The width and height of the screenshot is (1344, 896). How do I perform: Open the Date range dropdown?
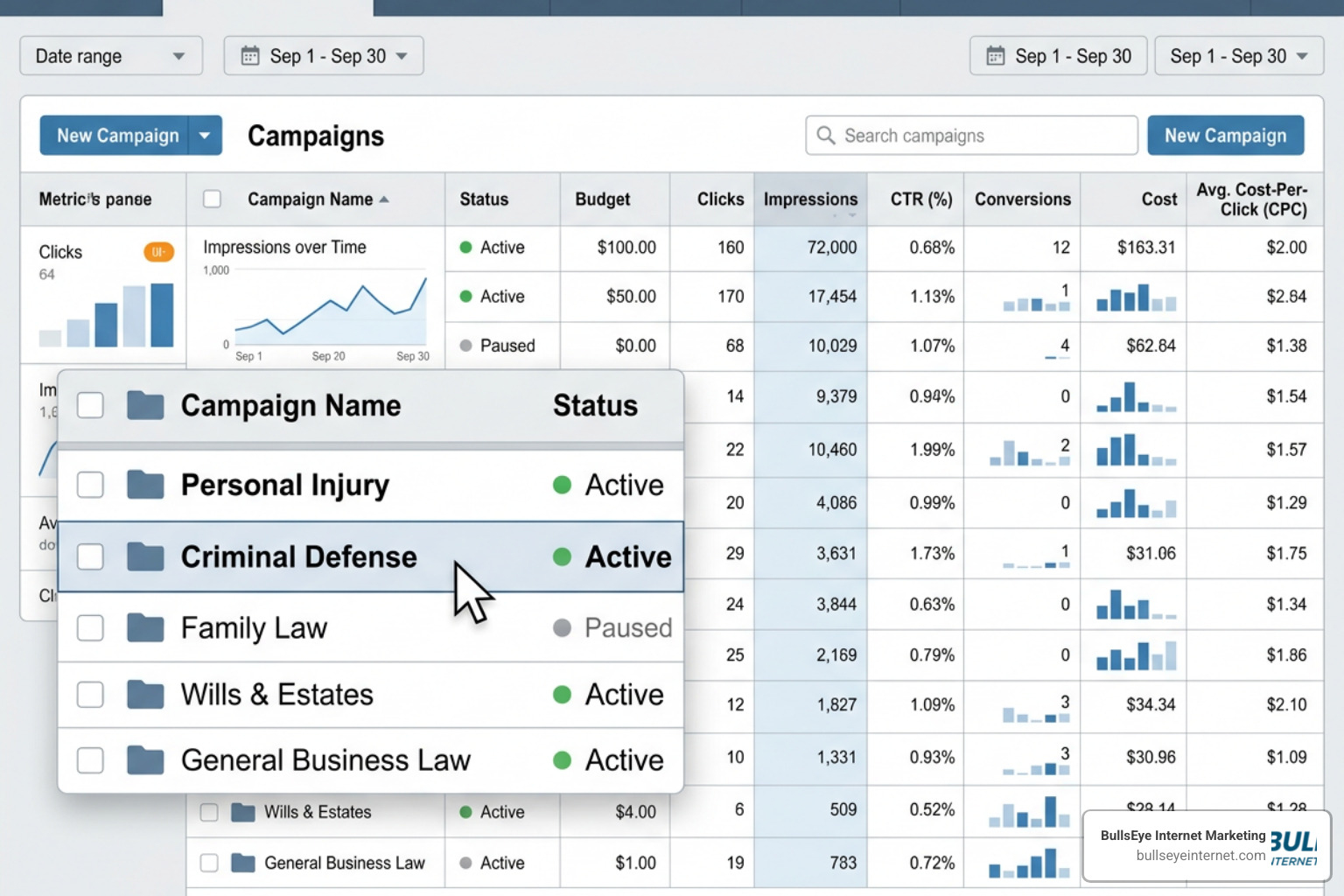tap(111, 56)
